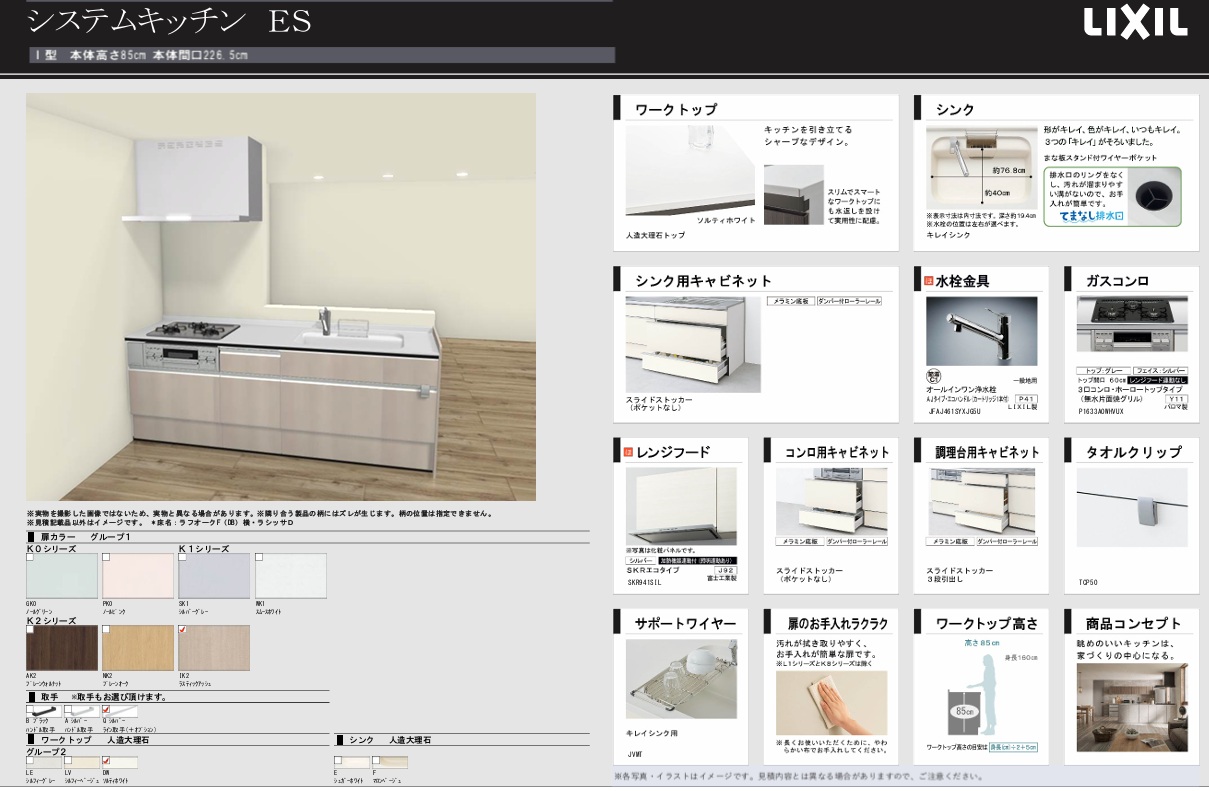Screen dimensions: 1209x791
Task: Click the support wire rack photo
Action: [x=681, y=680]
